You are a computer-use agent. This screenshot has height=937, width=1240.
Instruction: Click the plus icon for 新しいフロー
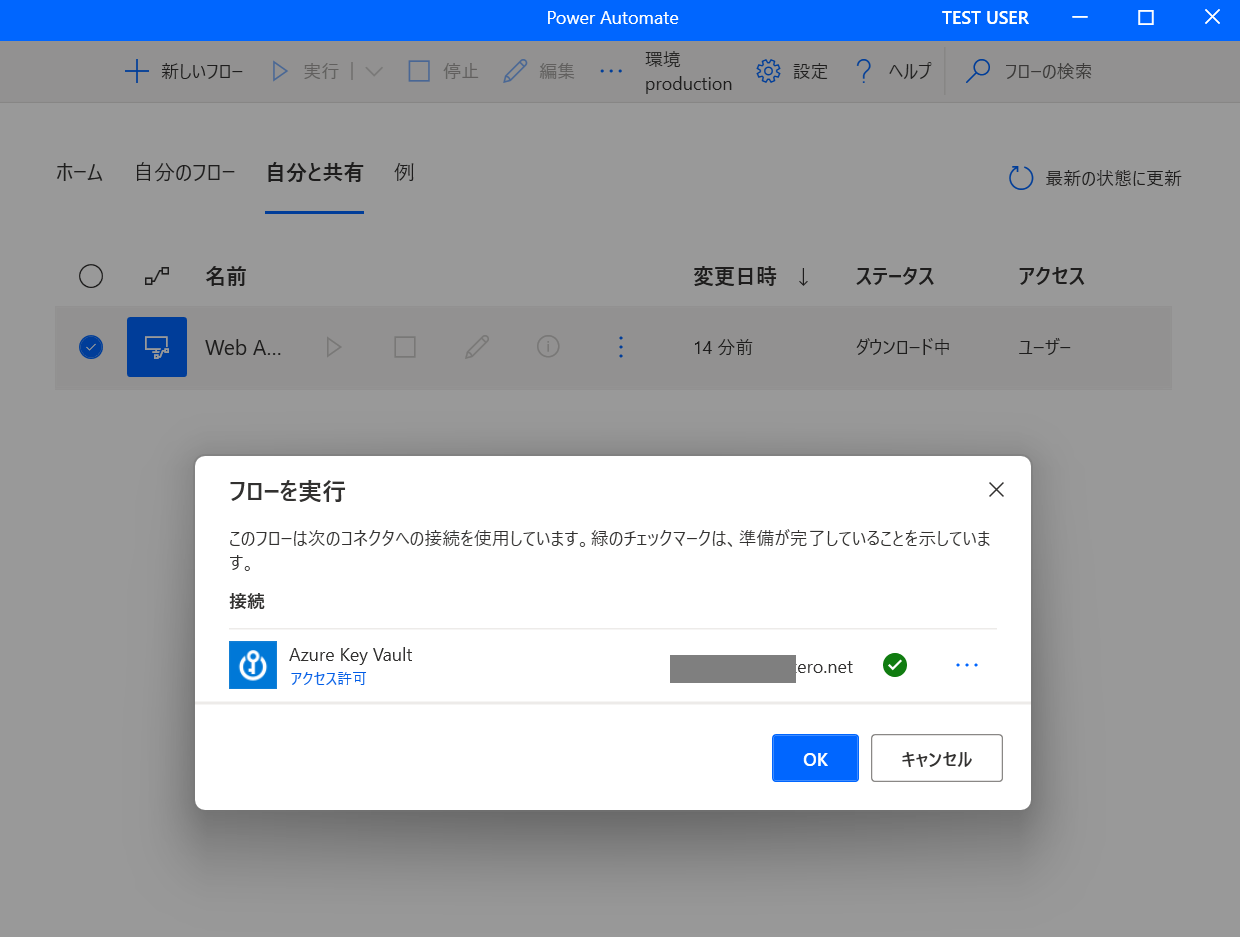(x=136, y=71)
